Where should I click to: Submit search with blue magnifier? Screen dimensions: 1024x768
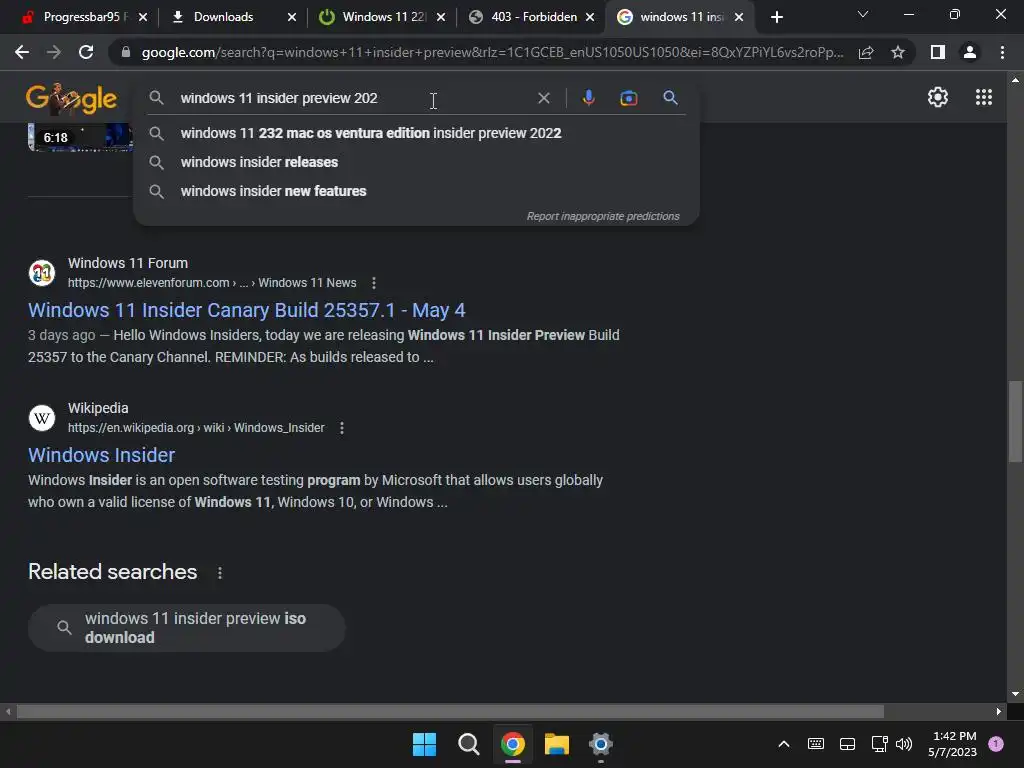coord(670,98)
